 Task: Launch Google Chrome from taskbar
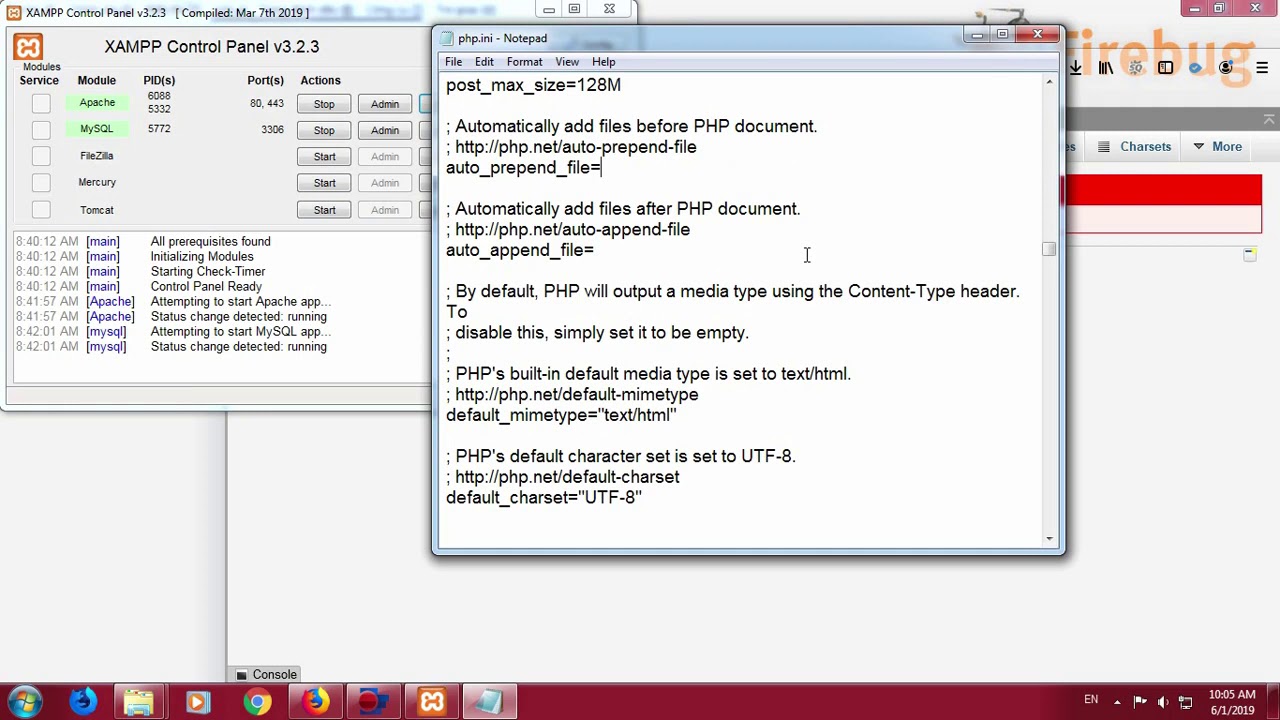257,701
